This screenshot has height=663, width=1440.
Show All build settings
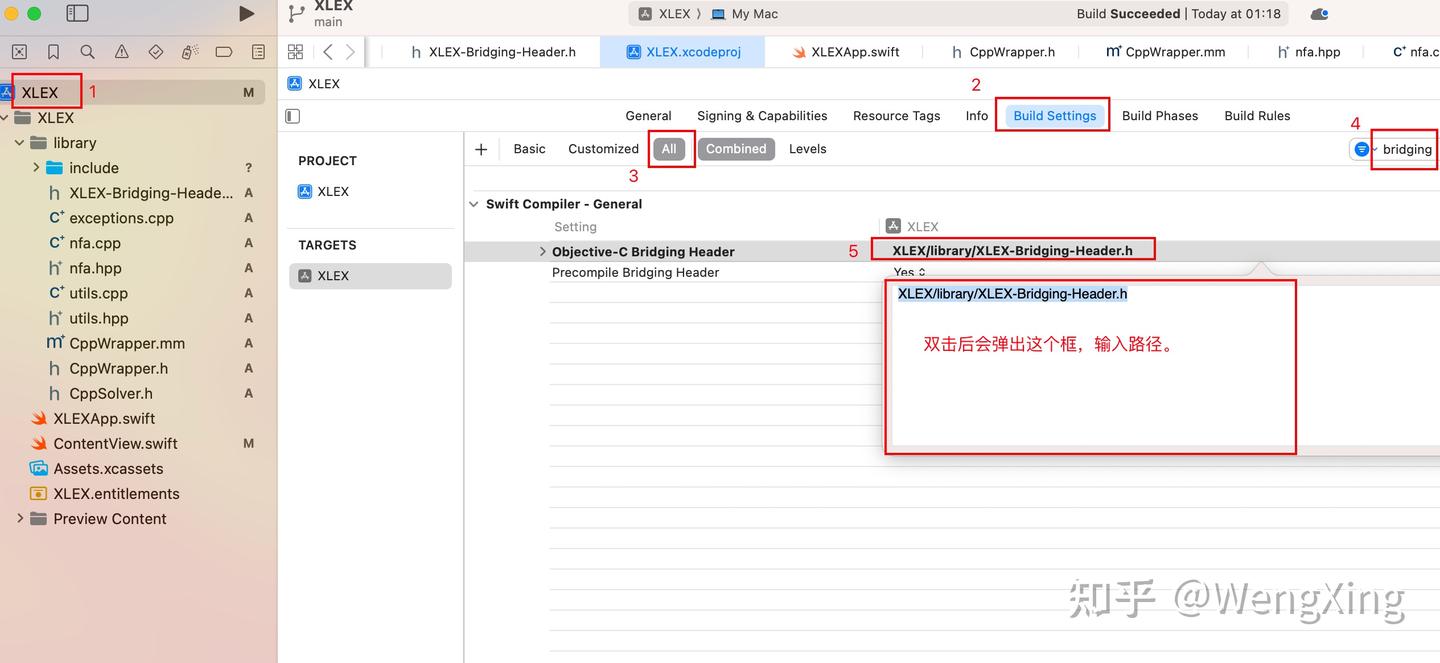669,149
